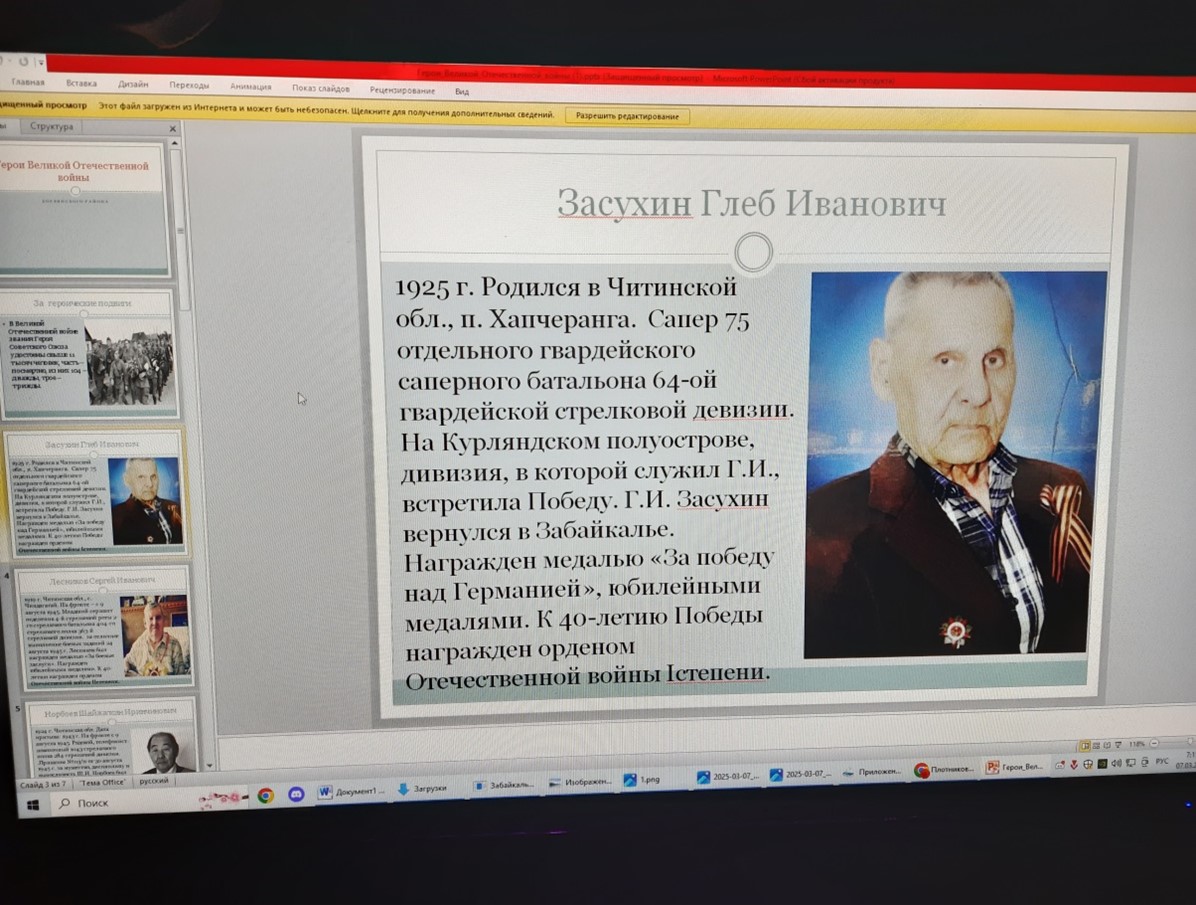The height and width of the screenshot is (905, 1196).
Task: Click the protected view warning message
Action: point(326,113)
